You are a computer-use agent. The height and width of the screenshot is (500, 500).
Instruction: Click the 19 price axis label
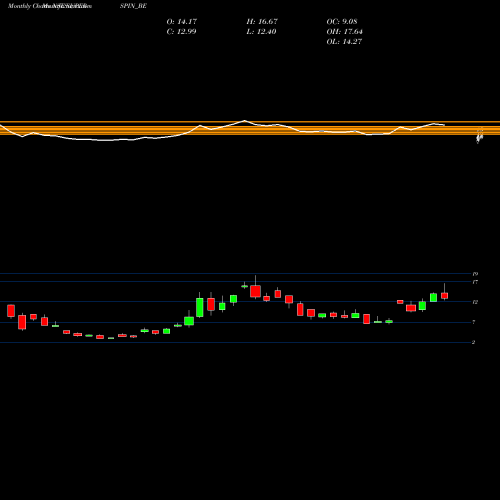(475, 274)
